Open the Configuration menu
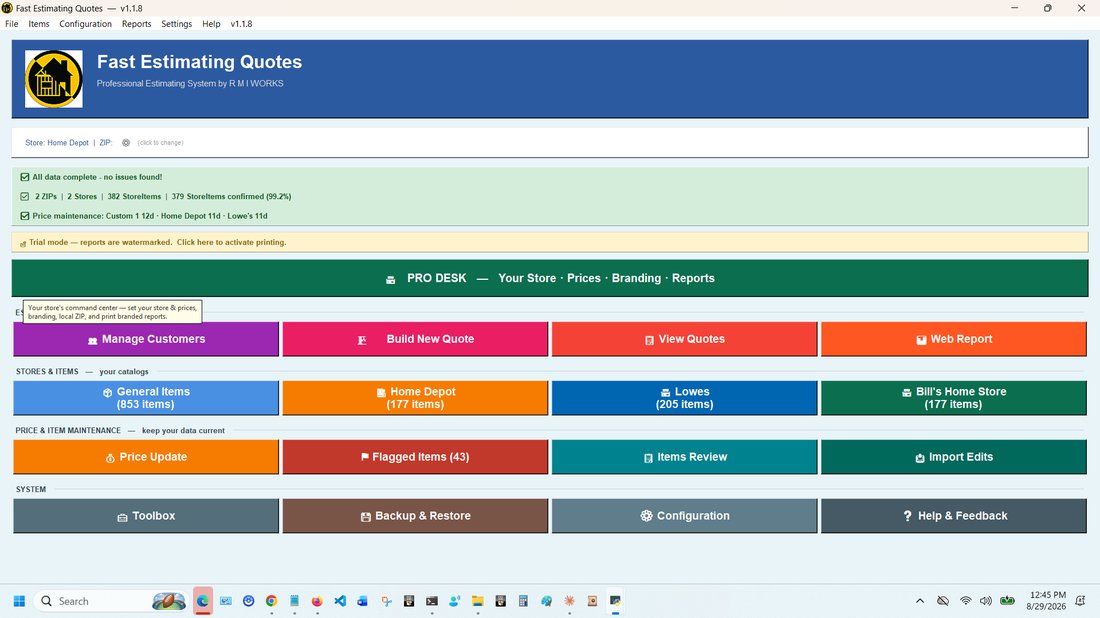The width and height of the screenshot is (1100, 618). click(86, 24)
